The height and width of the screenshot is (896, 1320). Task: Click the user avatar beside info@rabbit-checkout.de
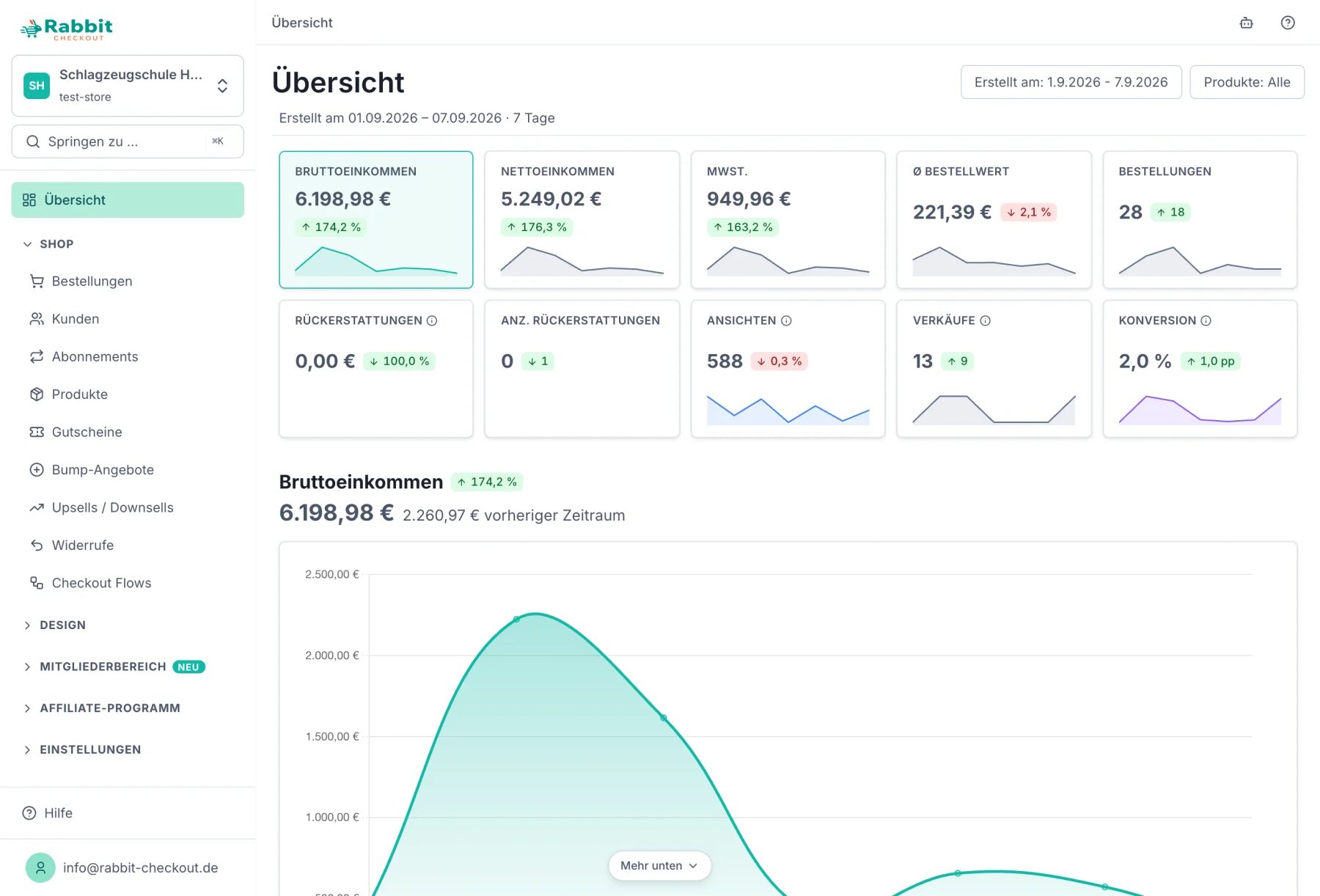coord(40,868)
